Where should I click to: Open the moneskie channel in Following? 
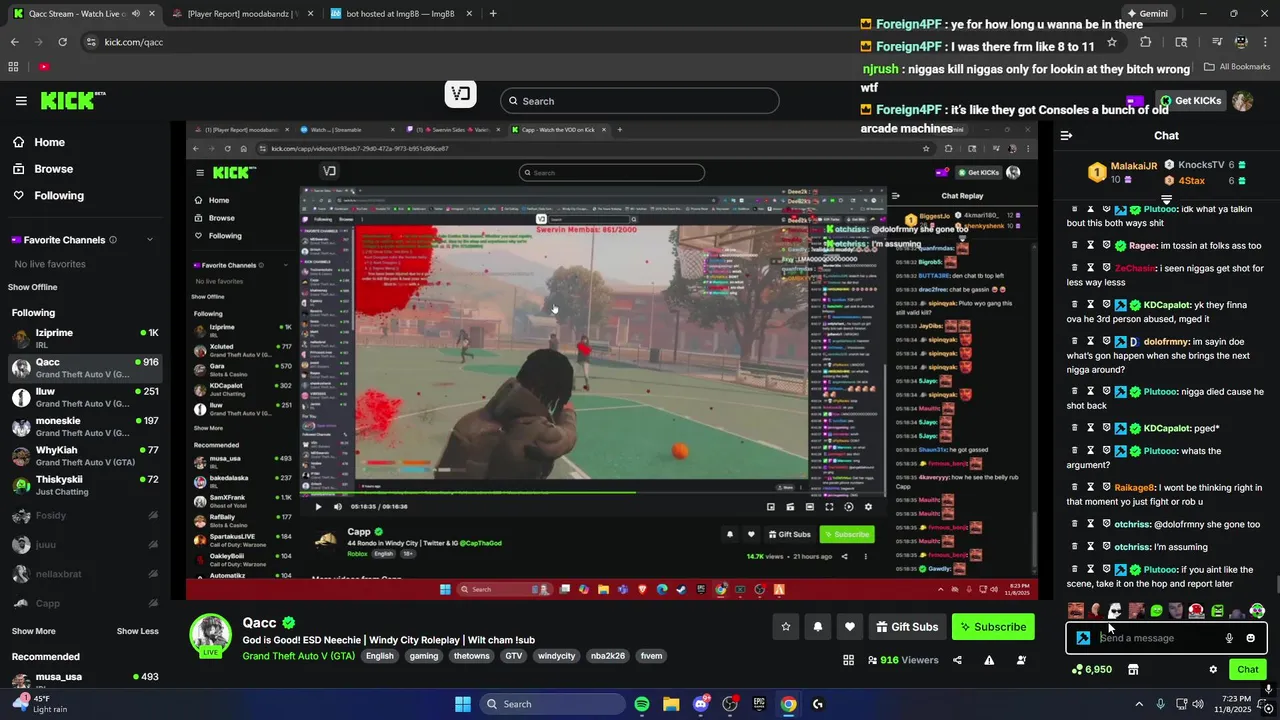[85, 427]
